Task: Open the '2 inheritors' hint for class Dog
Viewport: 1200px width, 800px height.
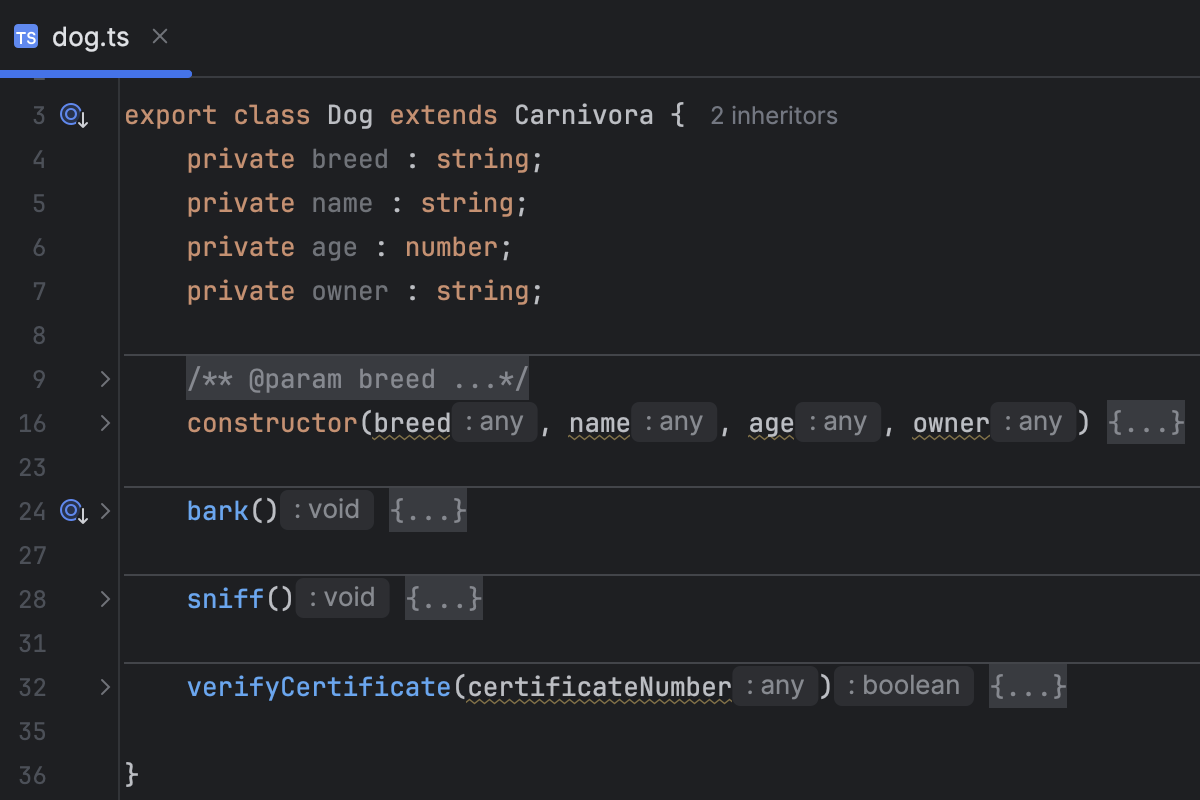Action: (x=773, y=115)
